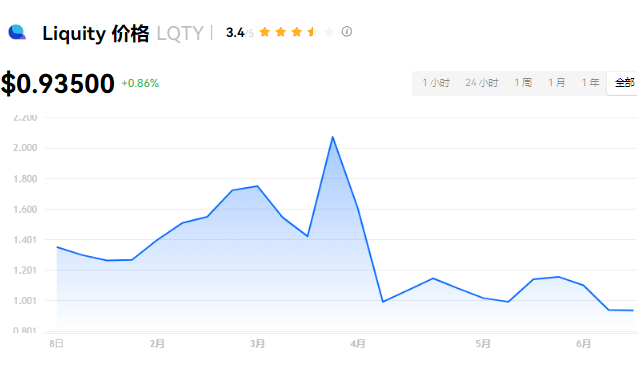
Task: Click the Liquity logo icon
Action: [17, 32]
